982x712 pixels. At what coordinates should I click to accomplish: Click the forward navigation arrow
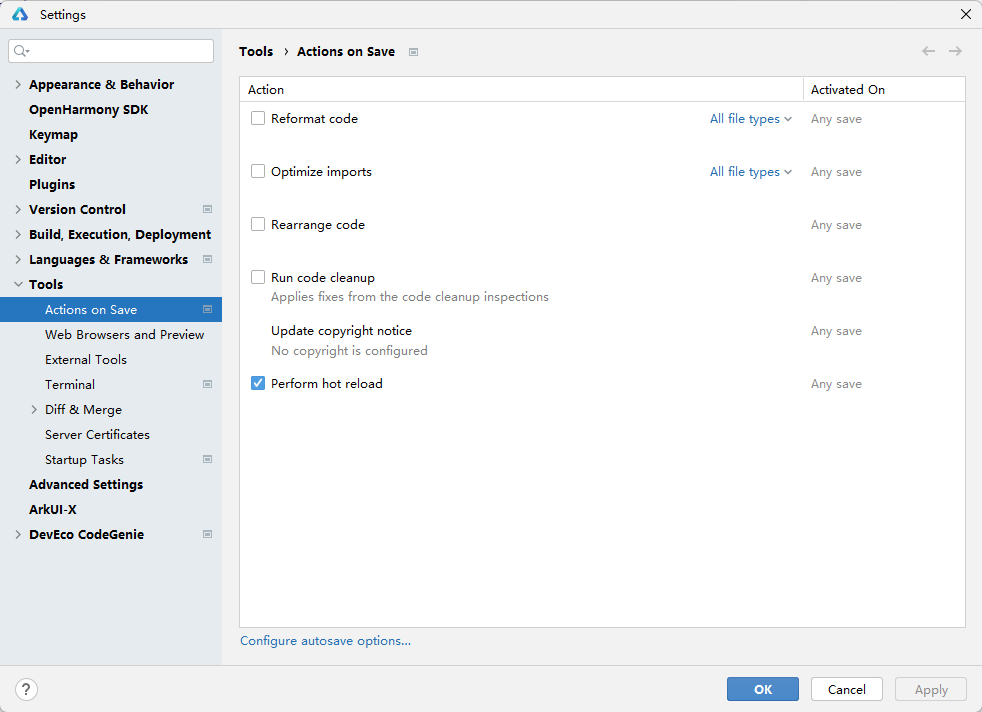click(x=955, y=51)
